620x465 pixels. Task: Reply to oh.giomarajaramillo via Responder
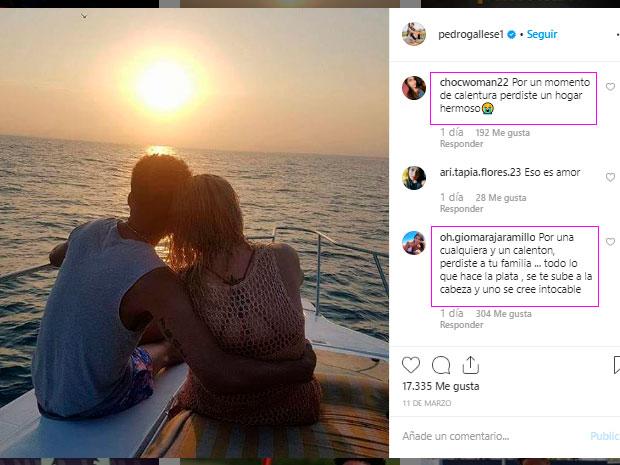[x=461, y=325]
